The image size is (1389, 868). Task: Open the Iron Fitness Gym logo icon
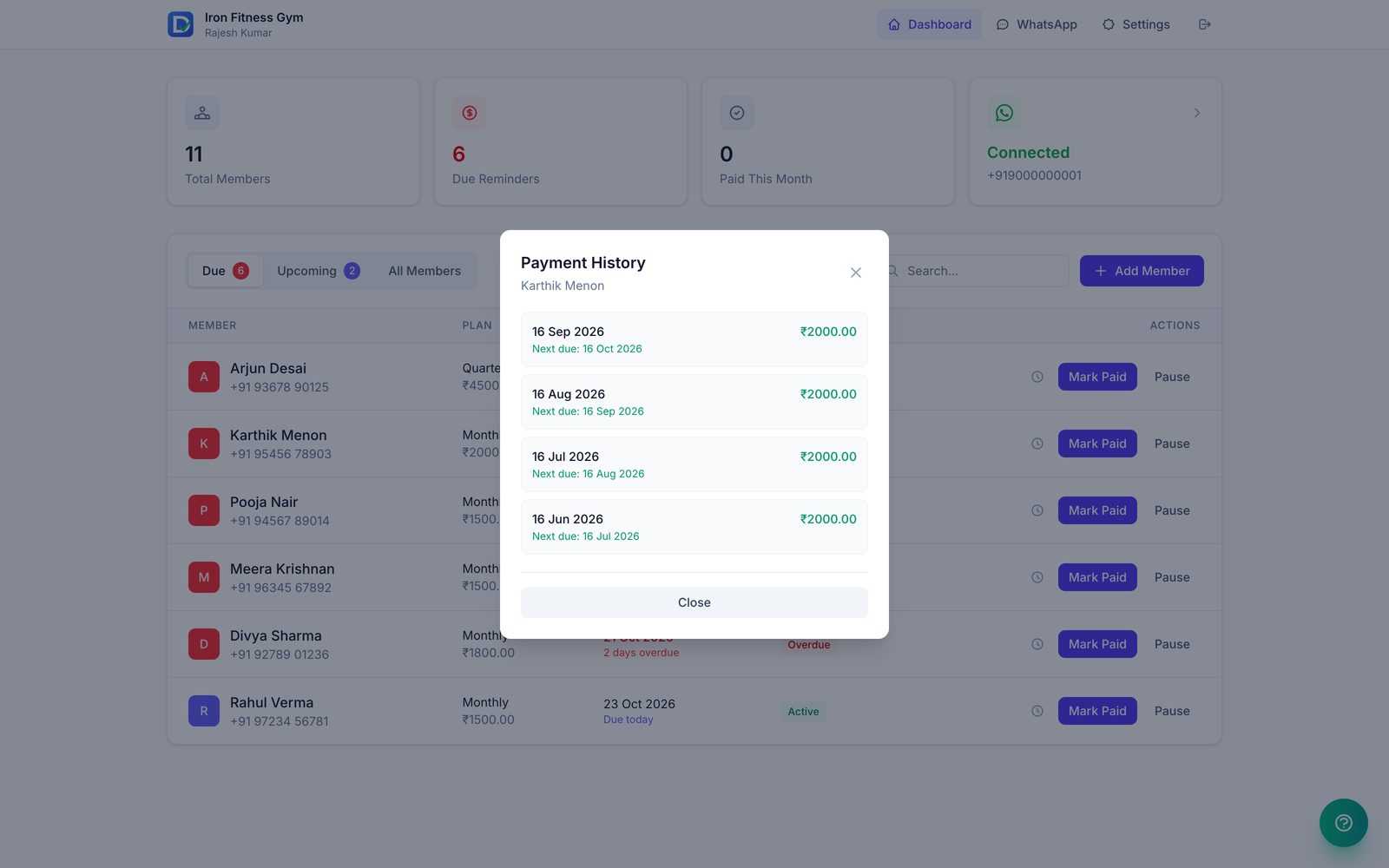click(181, 24)
